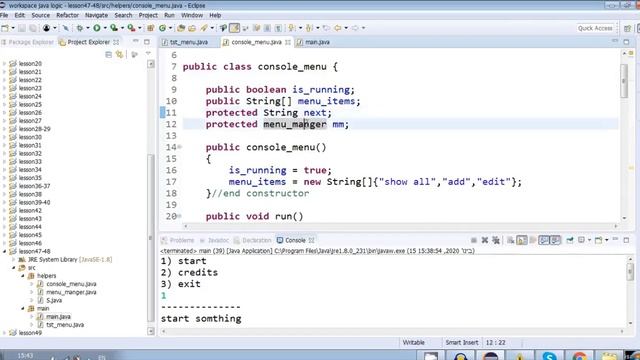This screenshot has height=360, width=640.
Task: Maximize the Project Explorer panel
Action: click(147, 42)
